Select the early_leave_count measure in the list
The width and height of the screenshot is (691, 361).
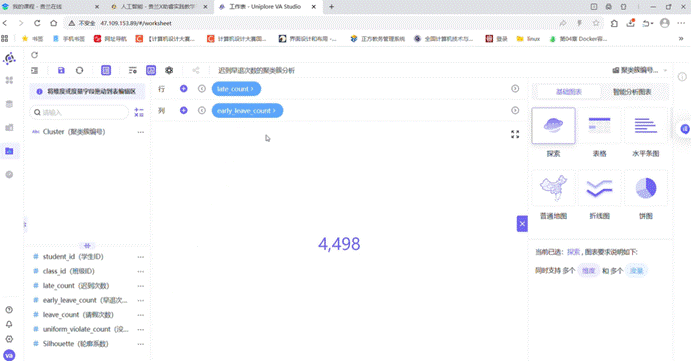coord(85,300)
